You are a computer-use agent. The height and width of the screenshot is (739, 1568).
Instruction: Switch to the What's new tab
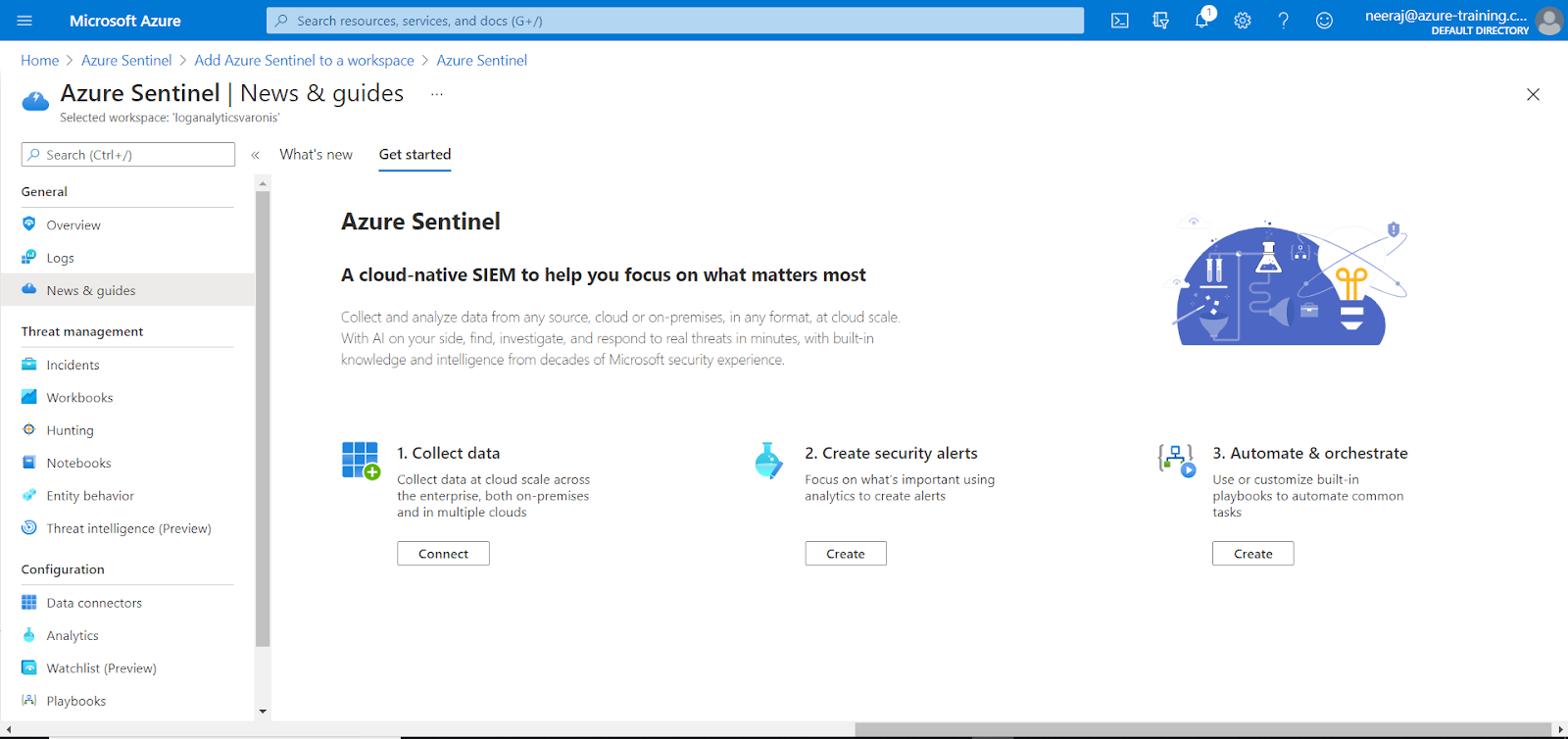click(316, 155)
